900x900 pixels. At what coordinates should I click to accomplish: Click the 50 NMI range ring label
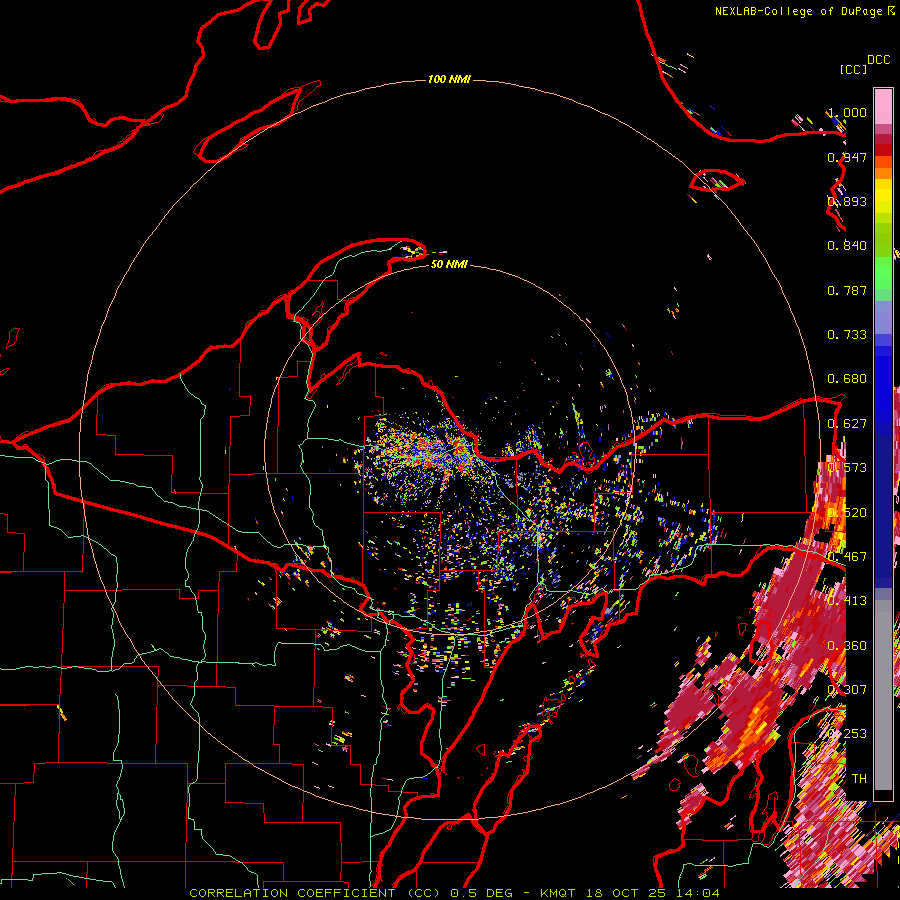click(449, 264)
